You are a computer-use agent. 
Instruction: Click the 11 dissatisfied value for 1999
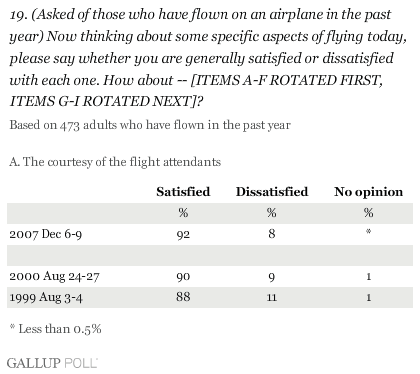[x=272, y=297]
